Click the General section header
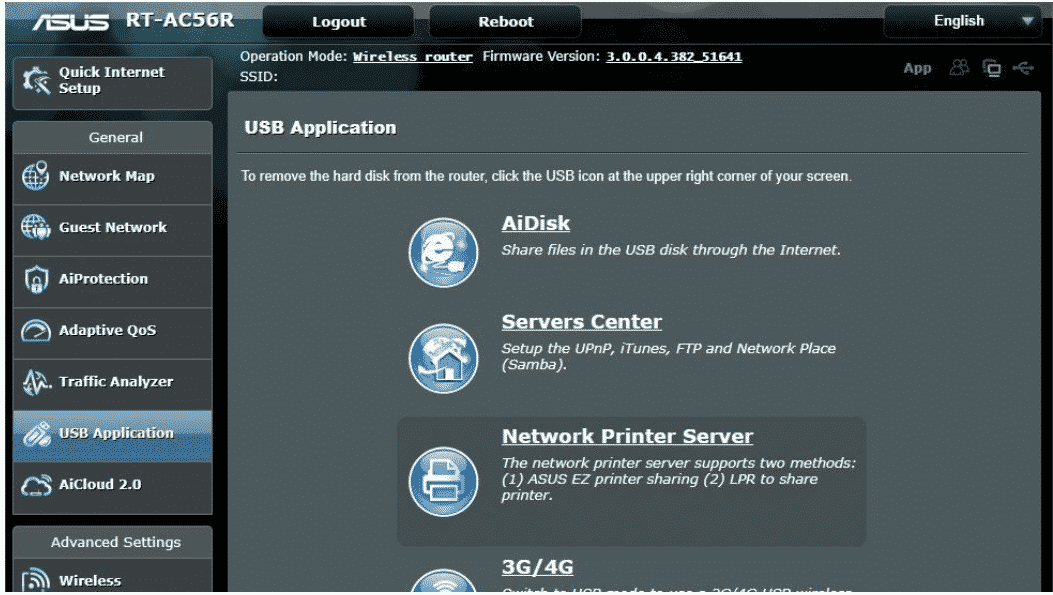The width and height of the screenshot is (1053, 595). [116, 138]
